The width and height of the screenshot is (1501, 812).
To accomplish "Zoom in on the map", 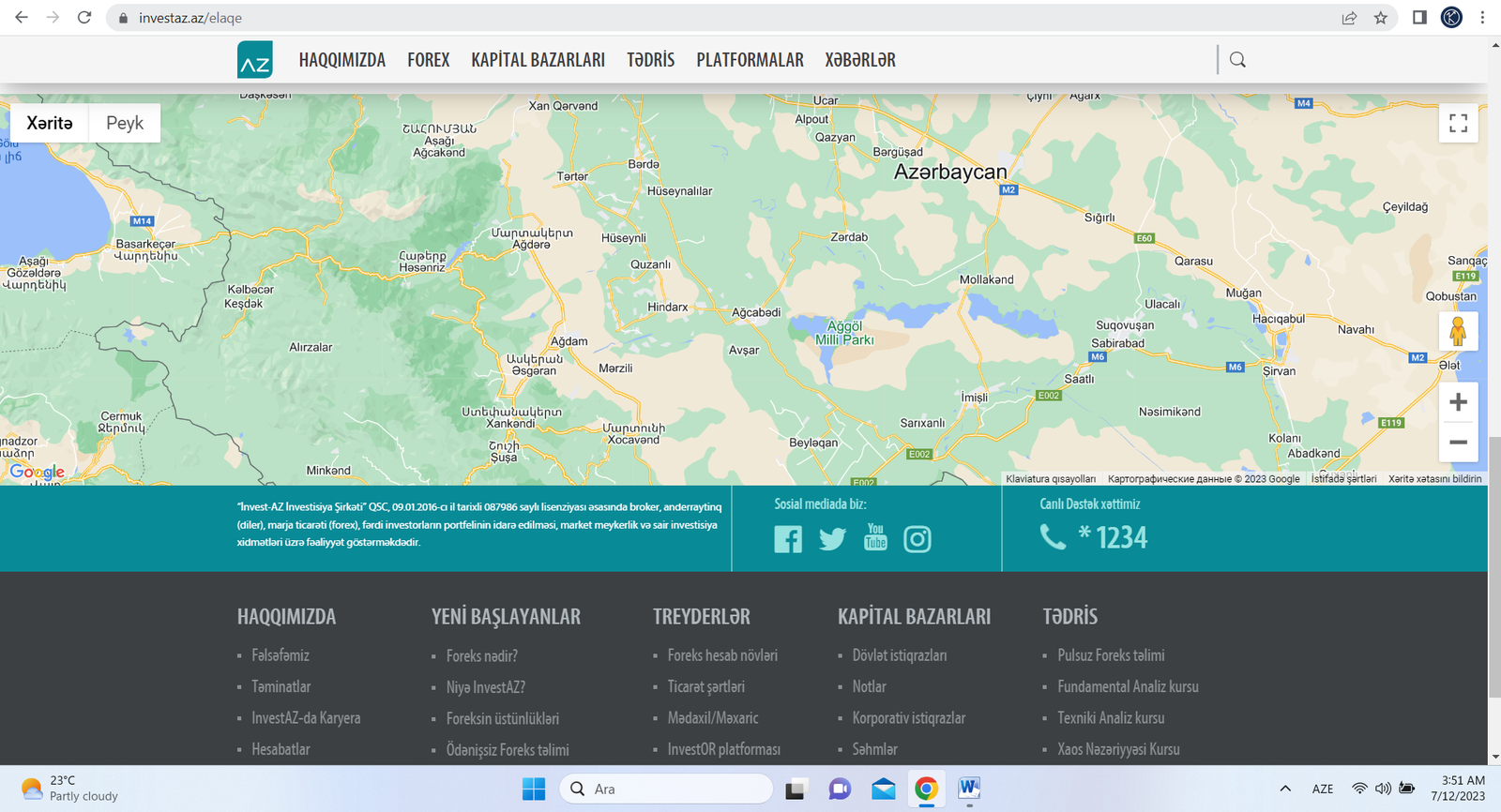I will pyautogui.click(x=1458, y=402).
